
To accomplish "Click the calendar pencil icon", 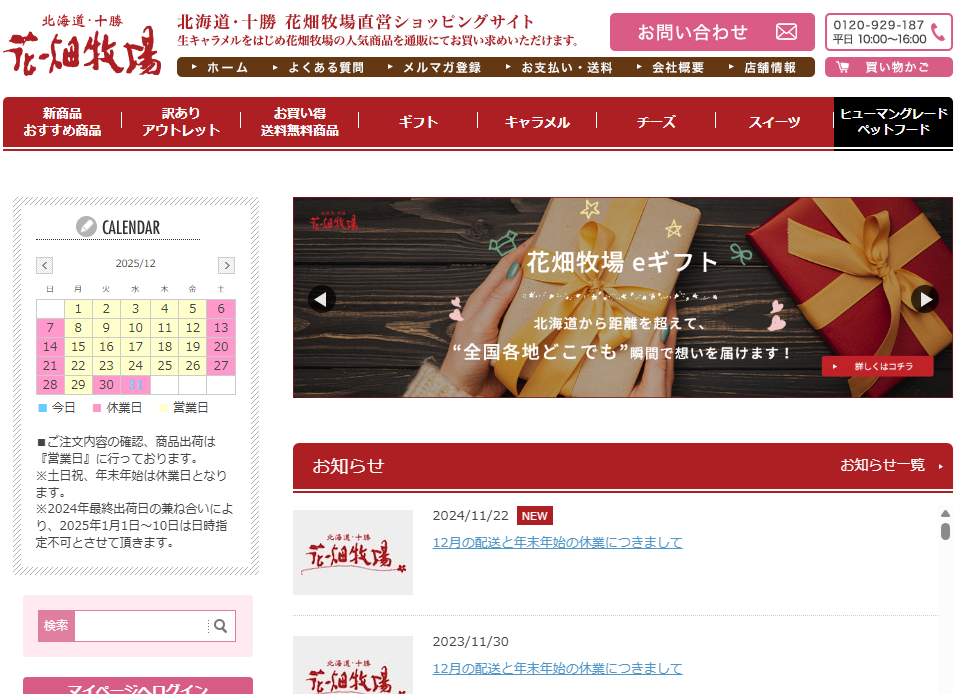I will (x=87, y=227).
